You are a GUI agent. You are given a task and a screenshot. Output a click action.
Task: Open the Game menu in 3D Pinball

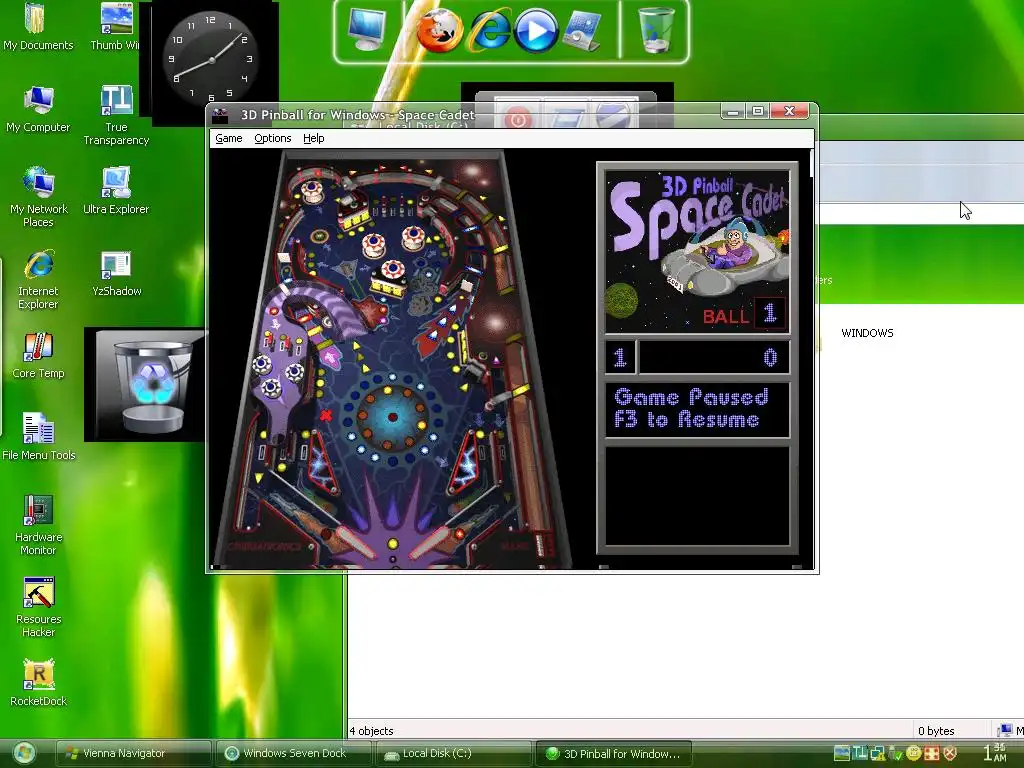point(229,138)
